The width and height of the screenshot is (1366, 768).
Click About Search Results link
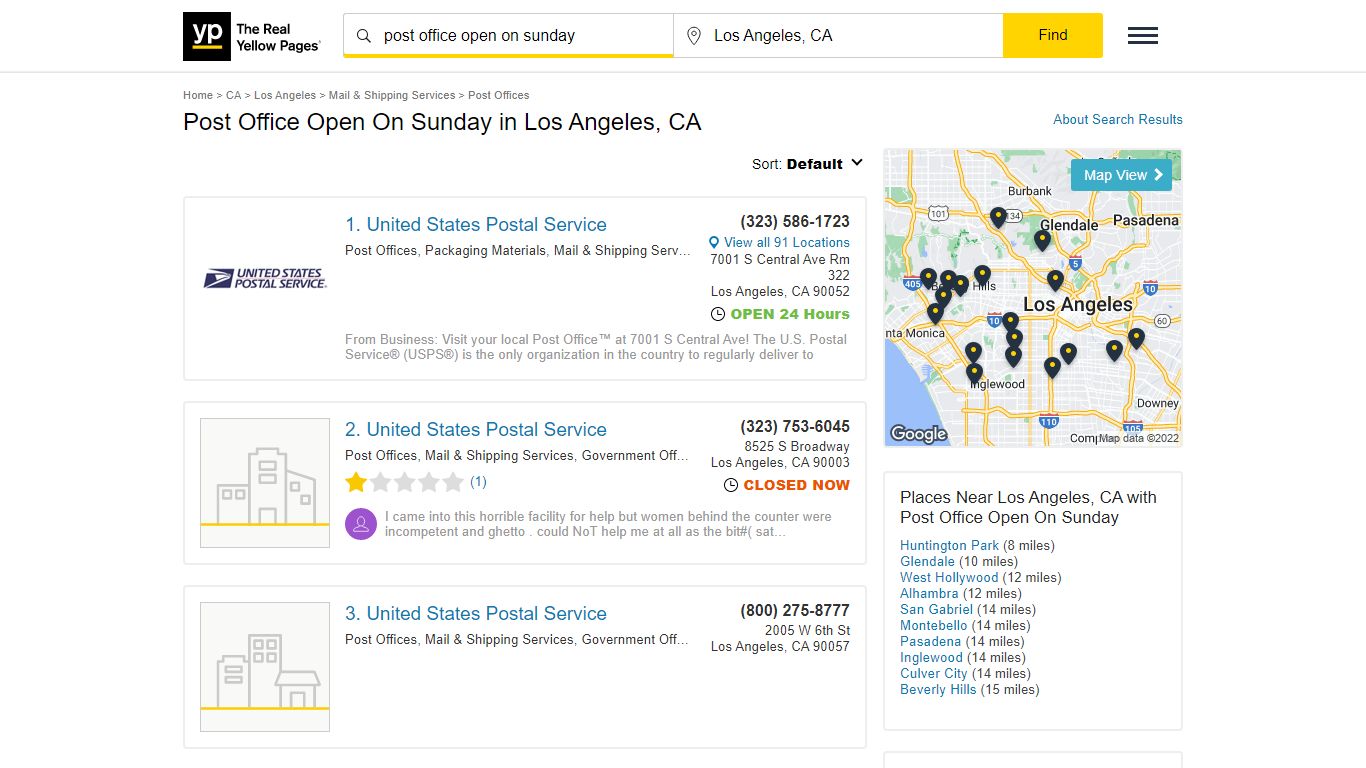click(1118, 119)
